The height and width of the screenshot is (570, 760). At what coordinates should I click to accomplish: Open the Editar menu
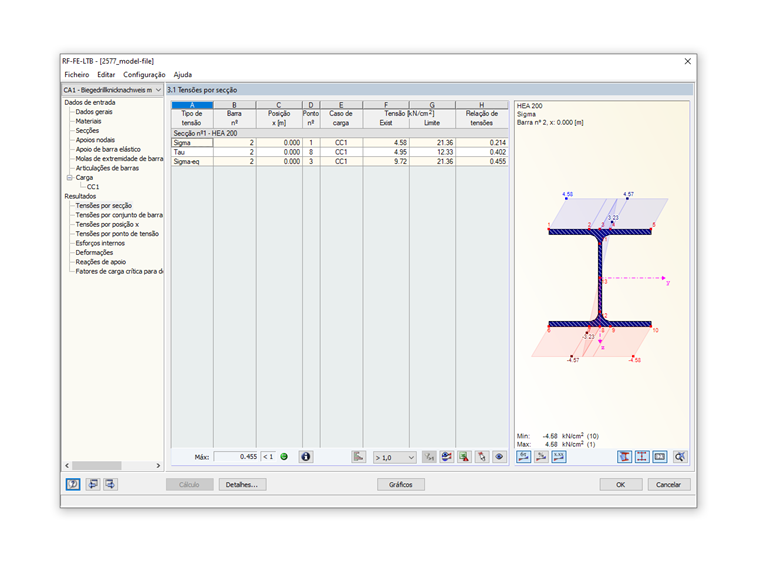click(106, 75)
